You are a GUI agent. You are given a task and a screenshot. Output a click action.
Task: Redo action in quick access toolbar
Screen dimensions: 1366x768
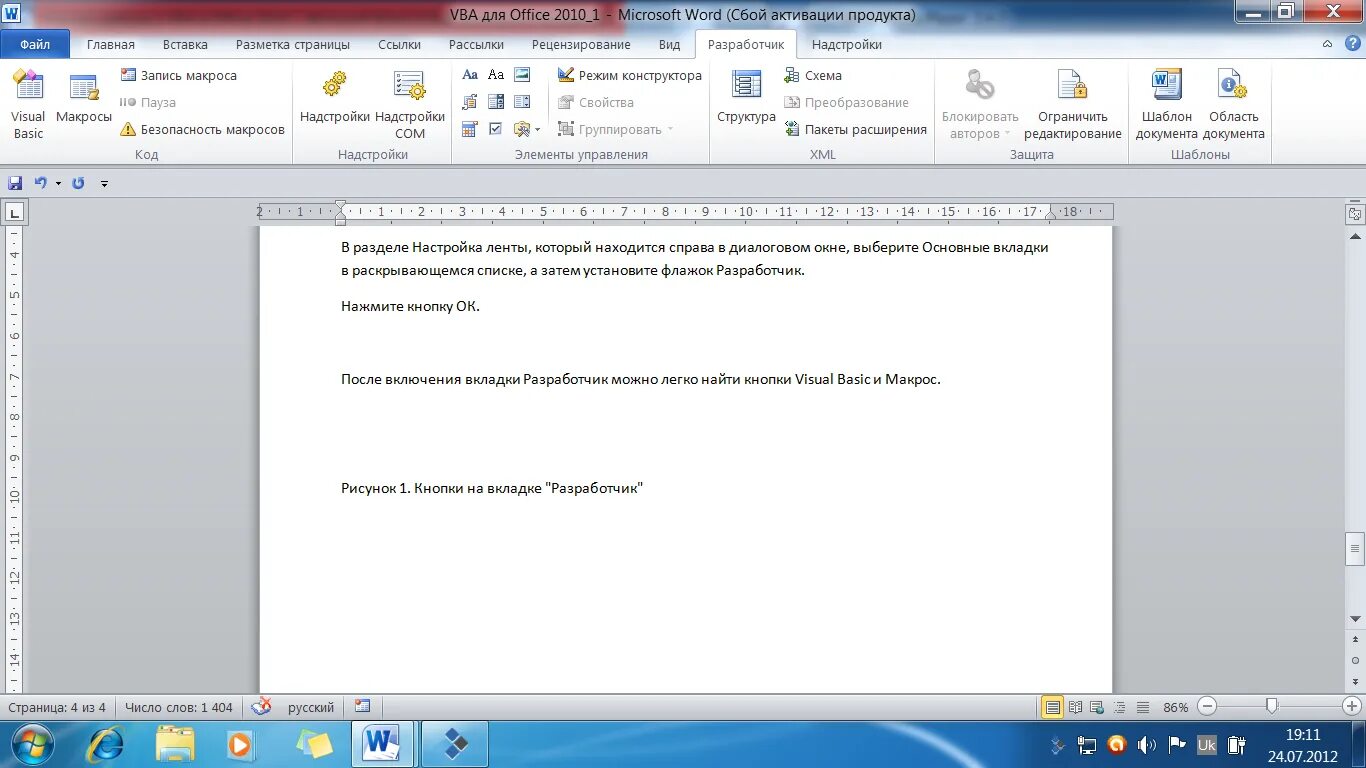(x=78, y=183)
